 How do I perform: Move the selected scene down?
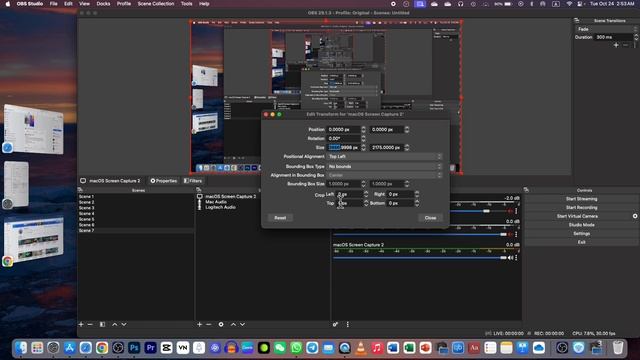(x=124, y=324)
